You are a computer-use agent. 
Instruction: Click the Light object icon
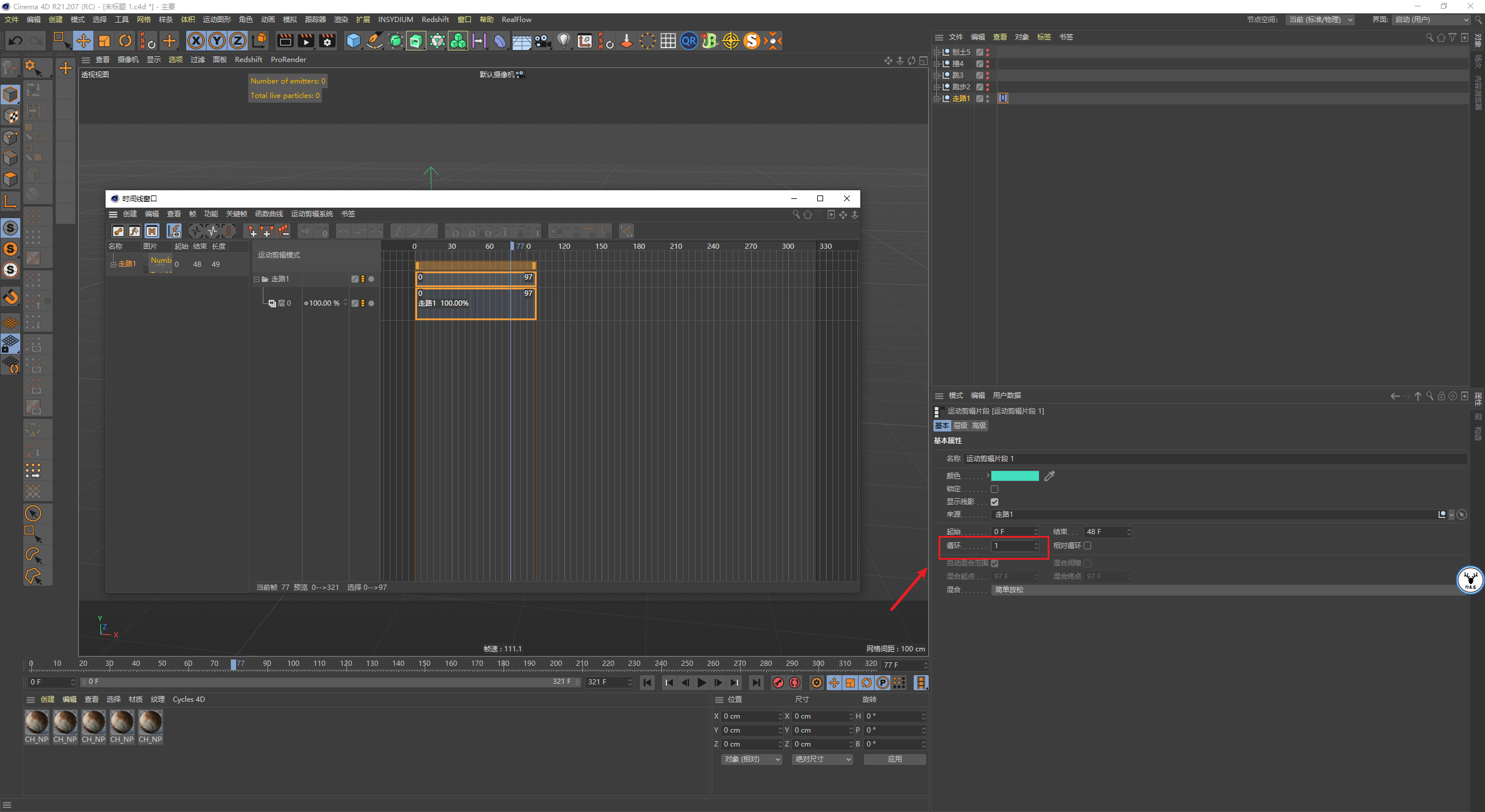coord(563,41)
